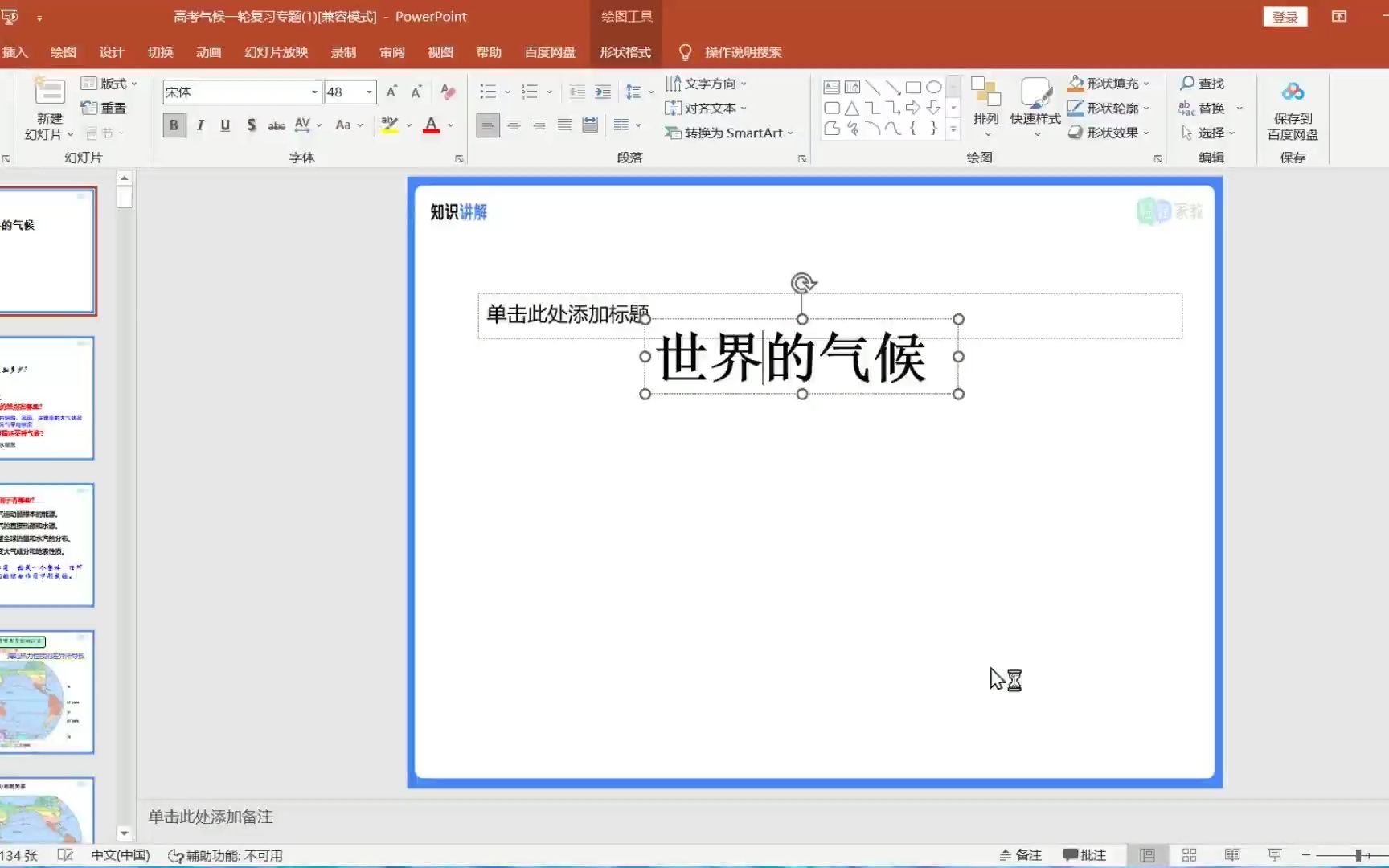Open Arrange (排列) menu
This screenshot has width=1389, height=868.
tap(986, 107)
